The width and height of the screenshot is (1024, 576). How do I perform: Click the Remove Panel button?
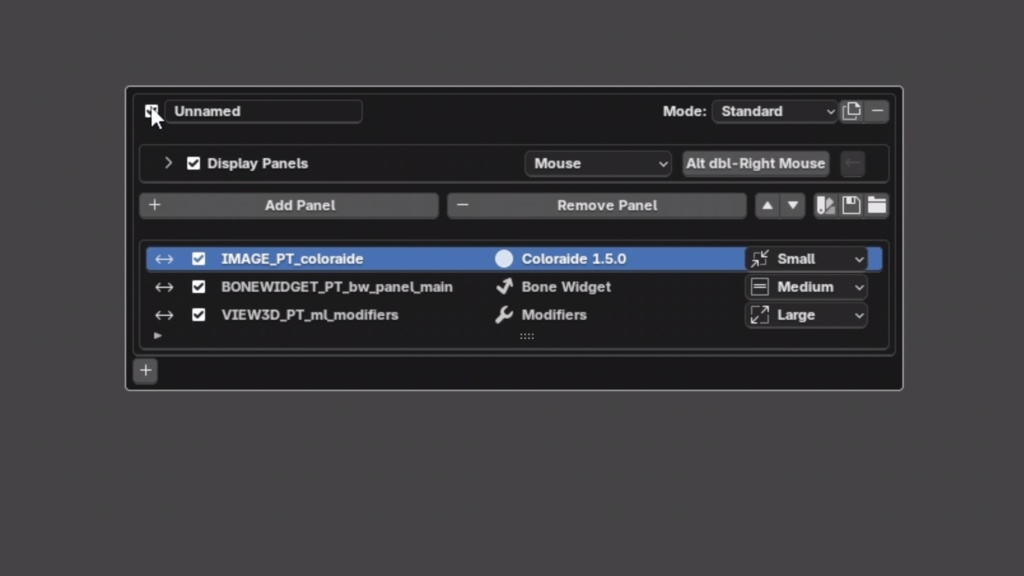(x=596, y=205)
